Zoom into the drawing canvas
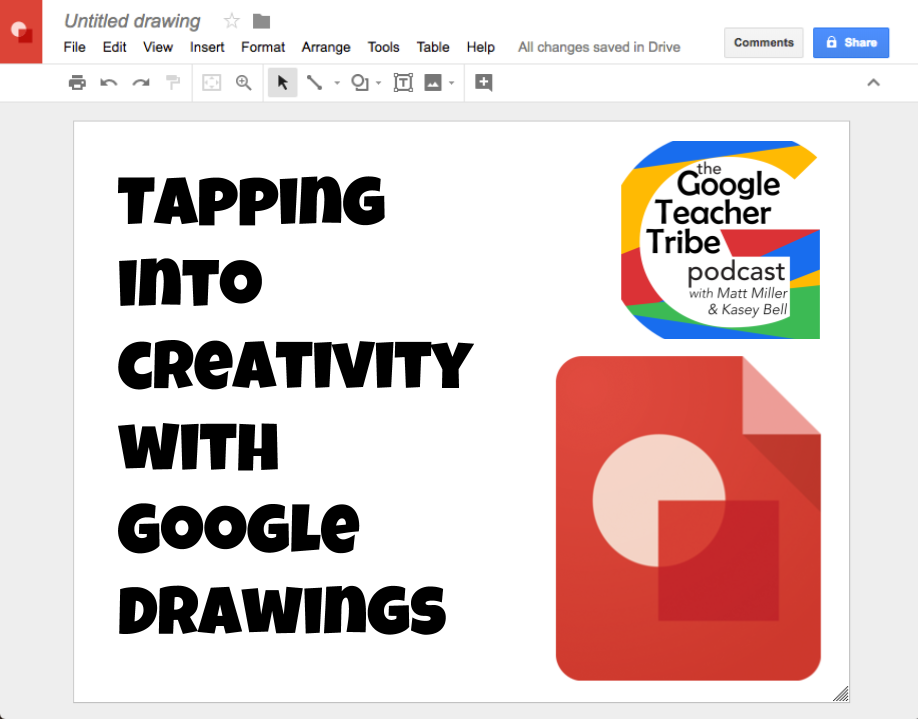 (244, 83)
